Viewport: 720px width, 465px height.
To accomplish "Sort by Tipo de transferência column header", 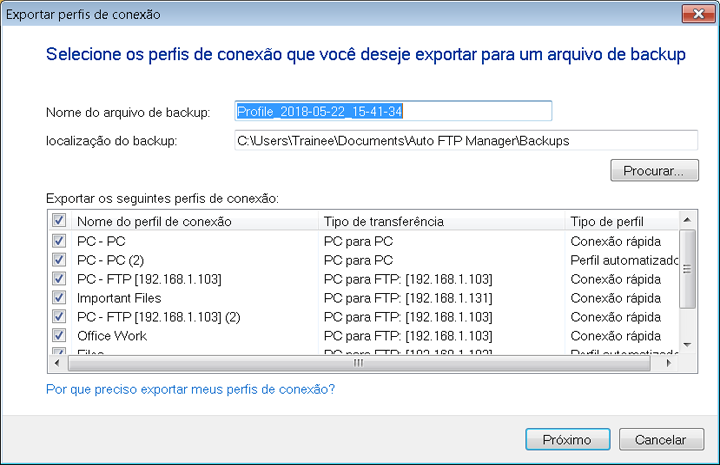I will [x=440, y=221].
